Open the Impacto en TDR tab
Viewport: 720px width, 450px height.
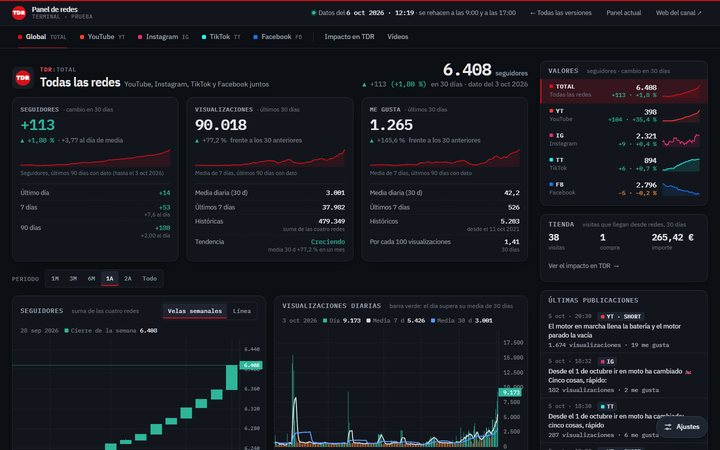click(349, 37)
